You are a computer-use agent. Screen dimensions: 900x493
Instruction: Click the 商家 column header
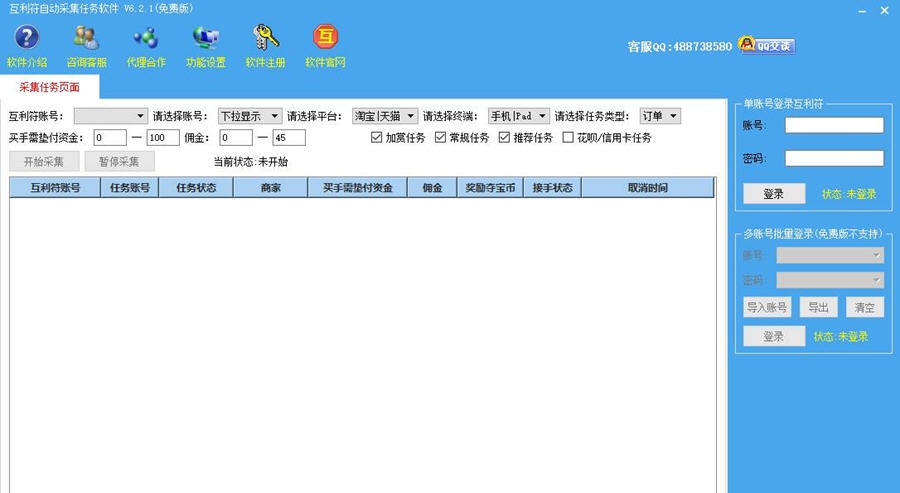click(x=270, y=188)
